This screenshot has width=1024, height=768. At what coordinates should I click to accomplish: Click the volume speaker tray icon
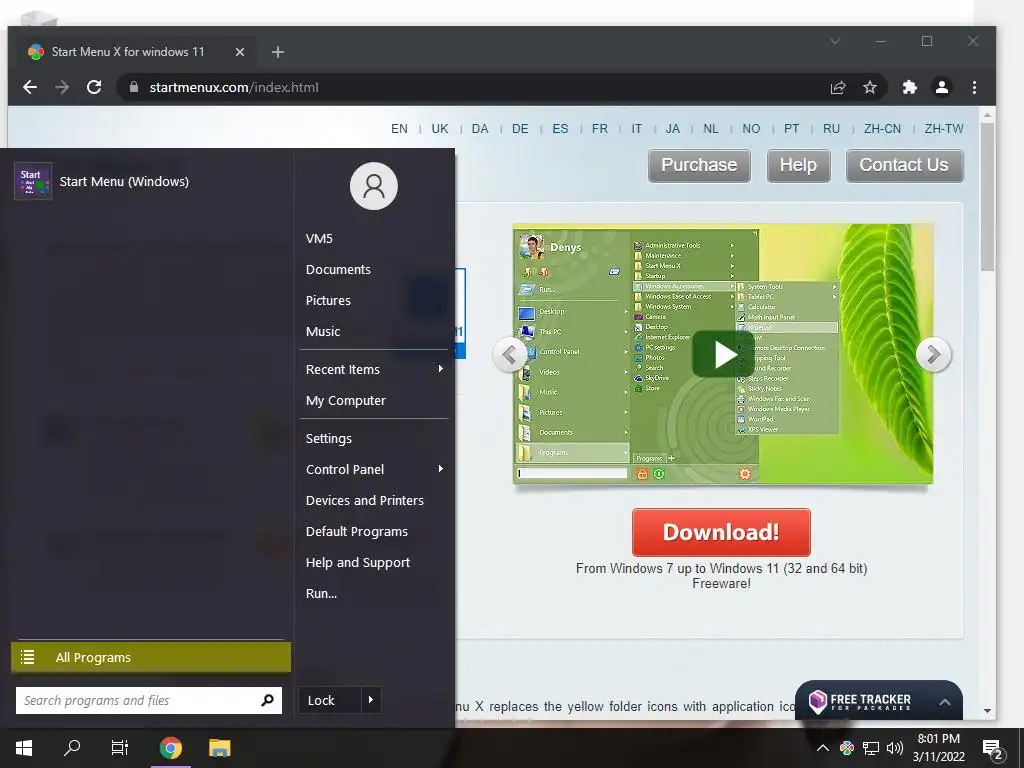pos(895,748)
